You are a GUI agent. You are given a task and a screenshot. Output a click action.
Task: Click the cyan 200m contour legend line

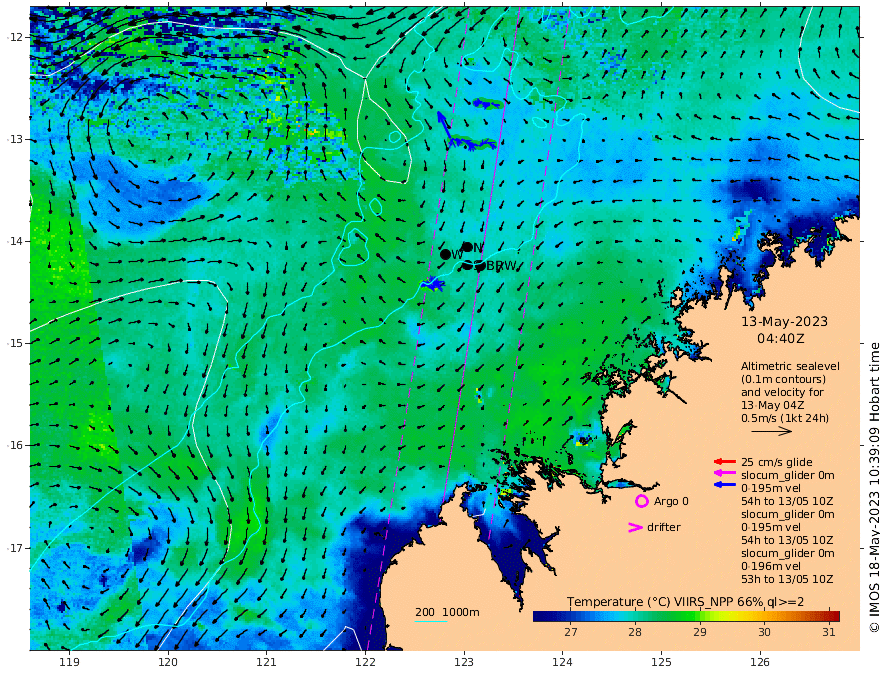point(430,621)
